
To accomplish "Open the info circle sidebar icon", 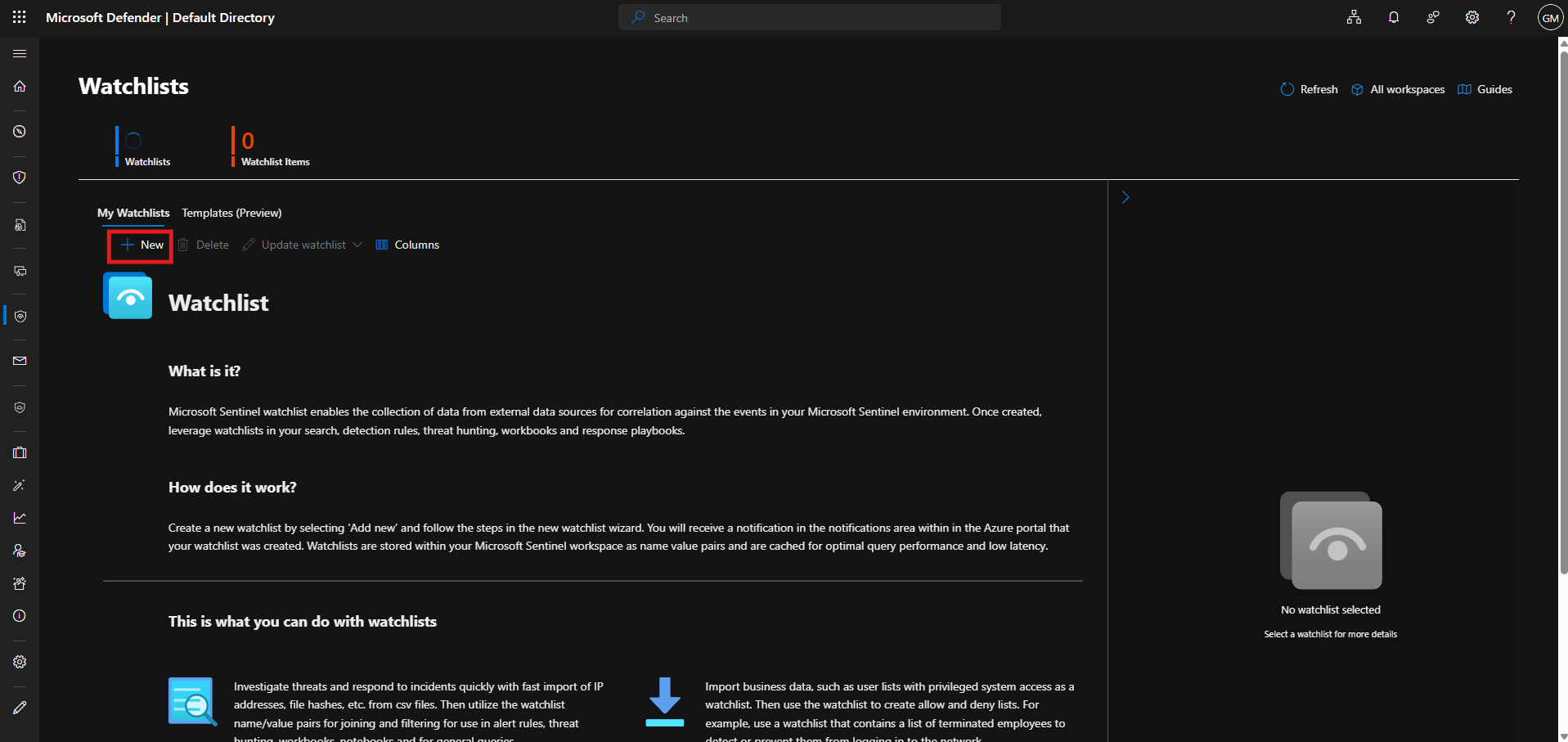I will click(20, 616).
